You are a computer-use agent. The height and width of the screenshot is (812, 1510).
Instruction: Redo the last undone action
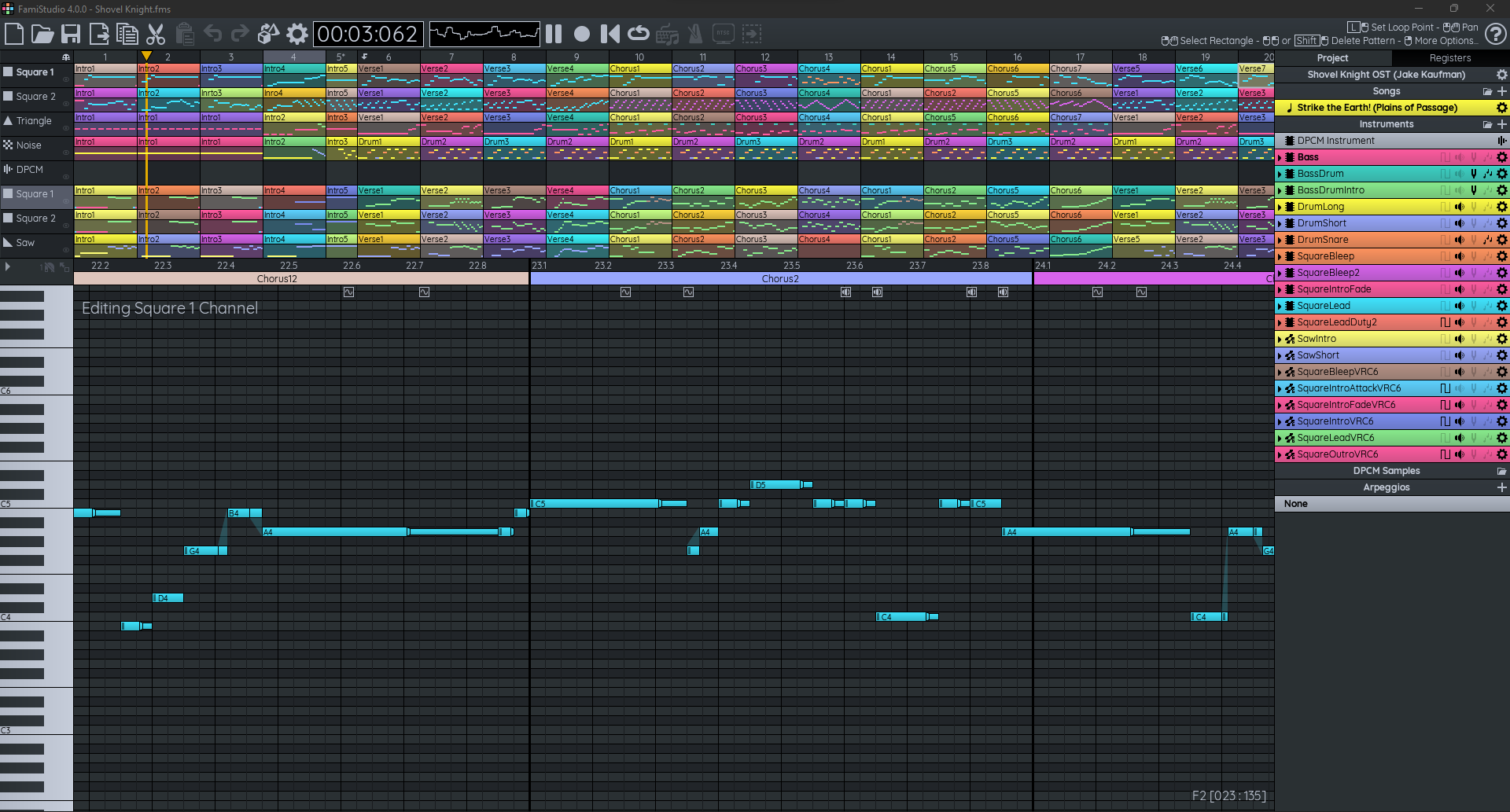[240, 34]
